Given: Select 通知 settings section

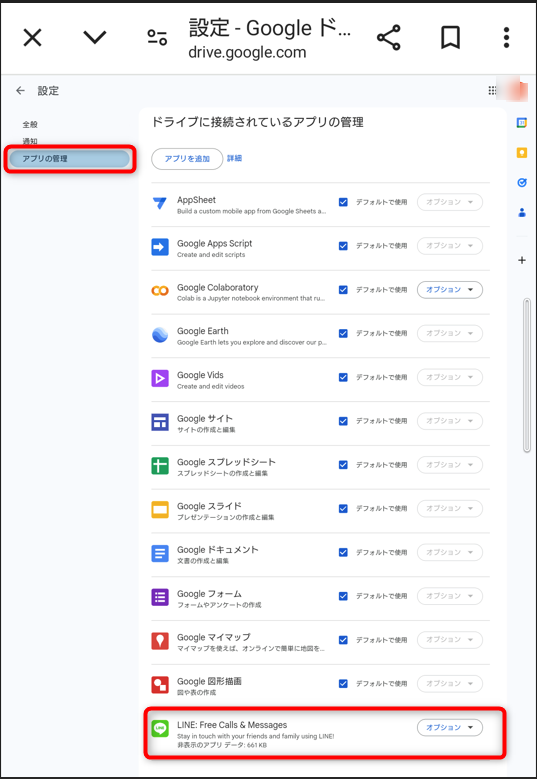Looking at the screenshot, I should pos(30,141).
